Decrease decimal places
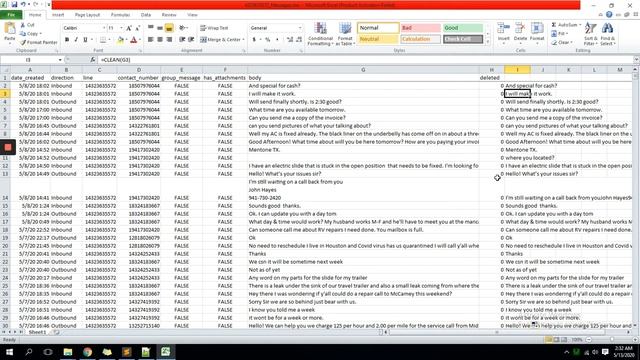Screen dimensions: 640x360 click(x=299, y=40)
